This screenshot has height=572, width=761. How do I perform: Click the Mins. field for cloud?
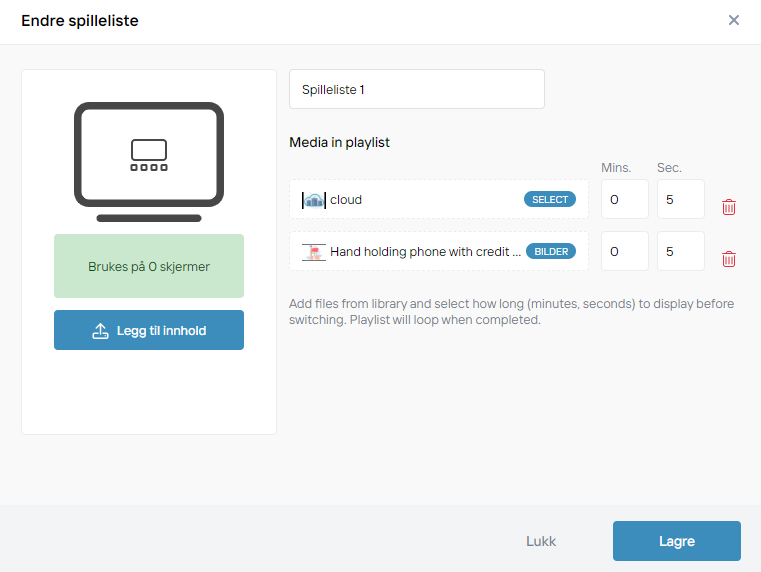pos(625,199)
